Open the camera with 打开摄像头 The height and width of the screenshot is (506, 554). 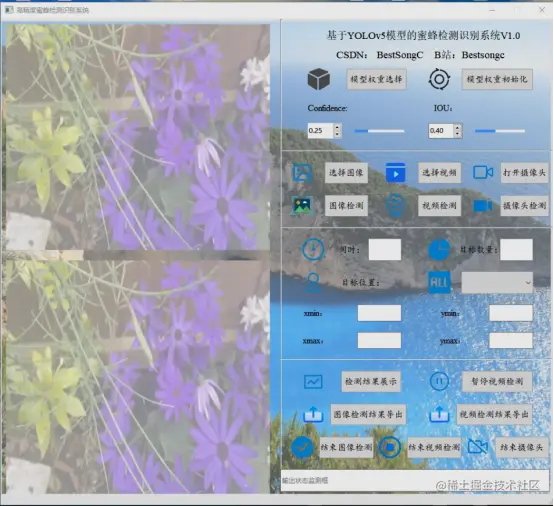(x=524, y=173)
